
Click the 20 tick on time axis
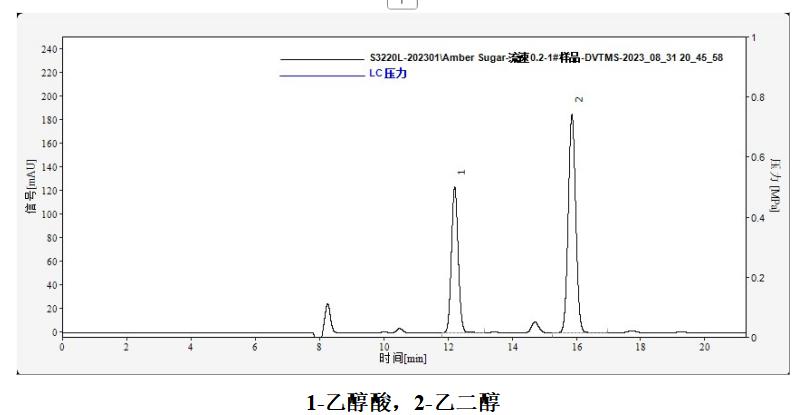click(704, 347)
